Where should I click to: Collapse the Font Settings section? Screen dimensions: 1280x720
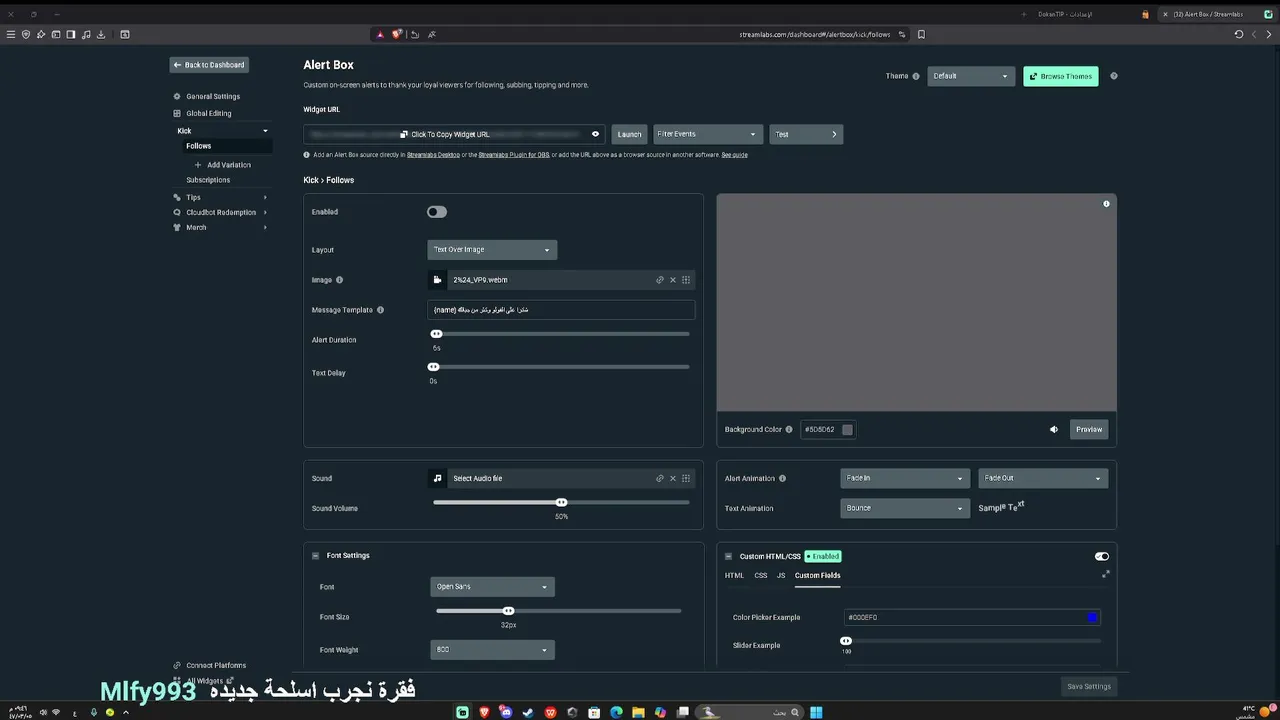tap(316, 556)
